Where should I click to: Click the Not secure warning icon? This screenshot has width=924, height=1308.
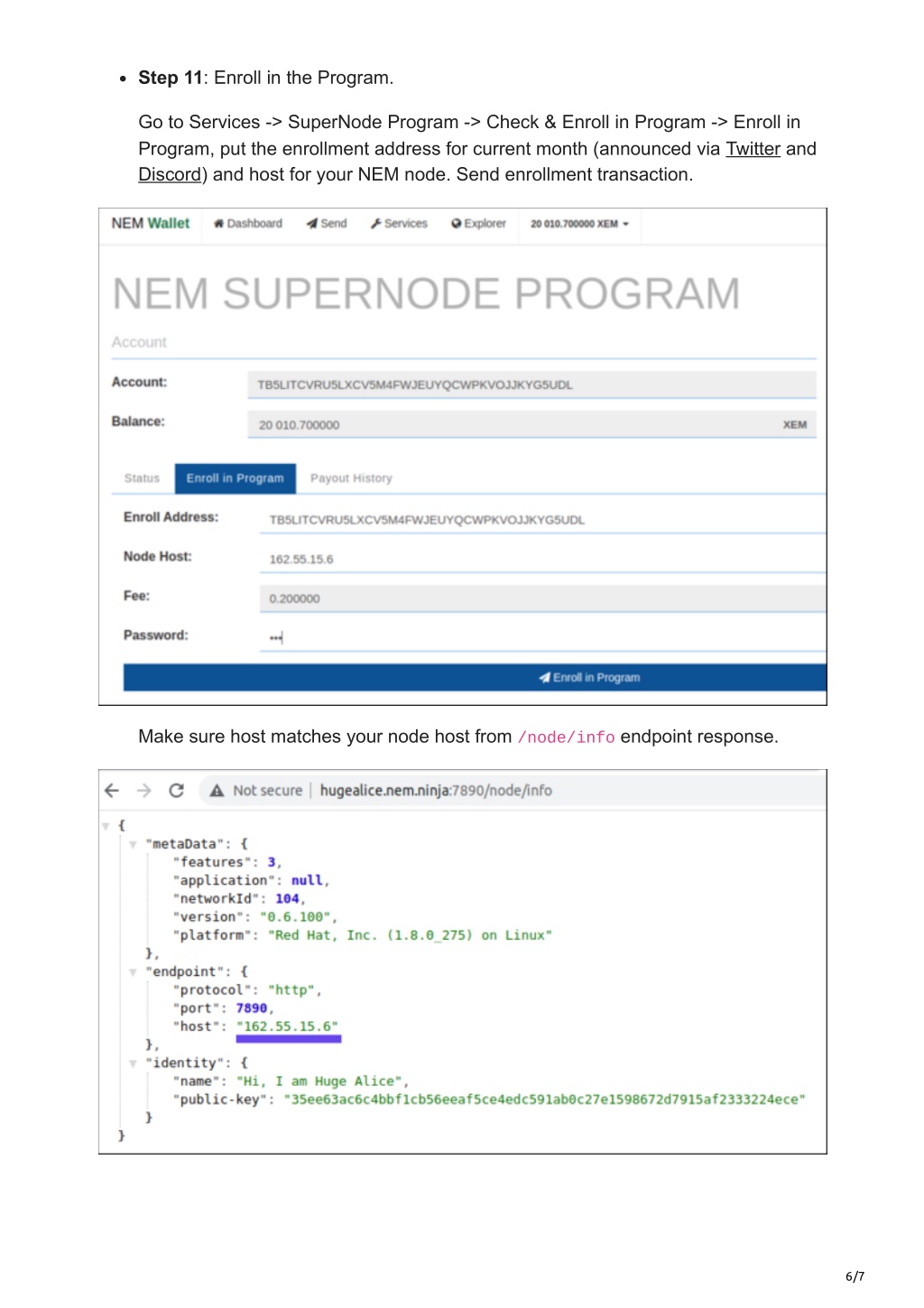(x=217, y=791)
